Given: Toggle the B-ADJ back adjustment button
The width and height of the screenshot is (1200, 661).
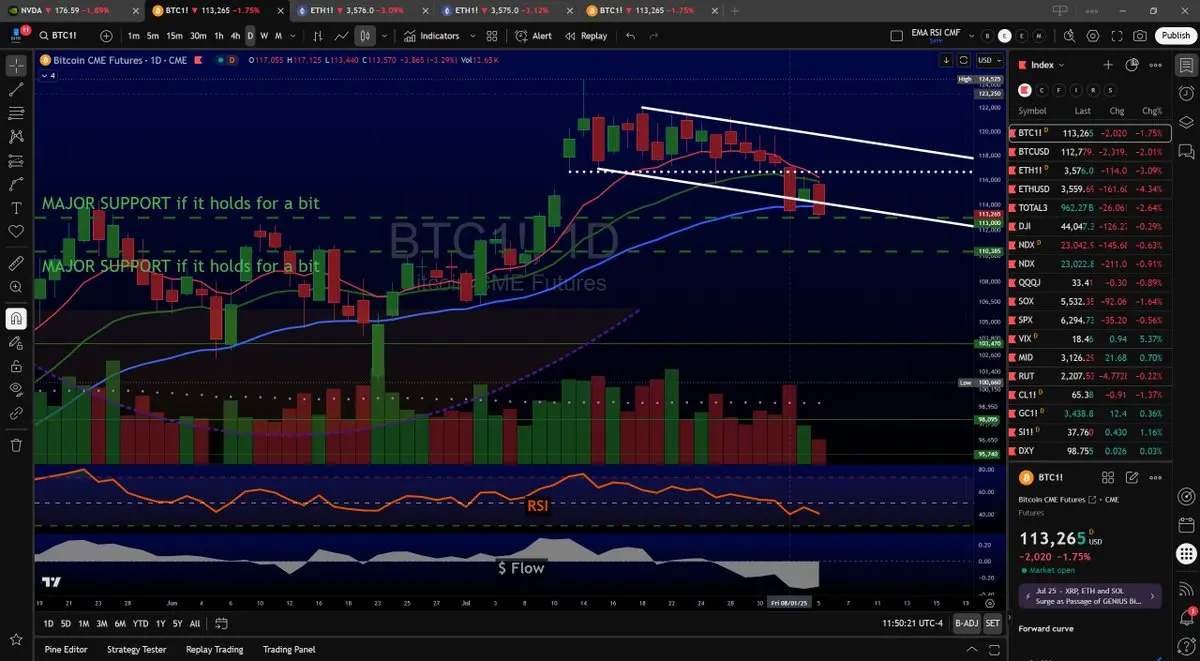Looking at the screenshot, I should coord(966,623).
